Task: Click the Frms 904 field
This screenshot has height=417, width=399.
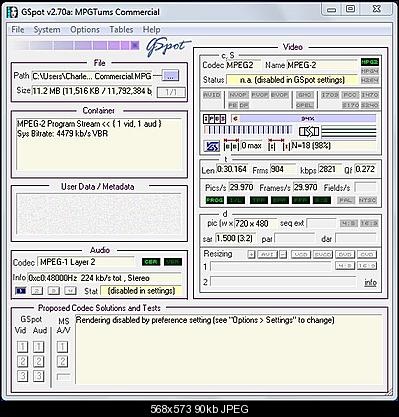Action: [x=282, y=169]
